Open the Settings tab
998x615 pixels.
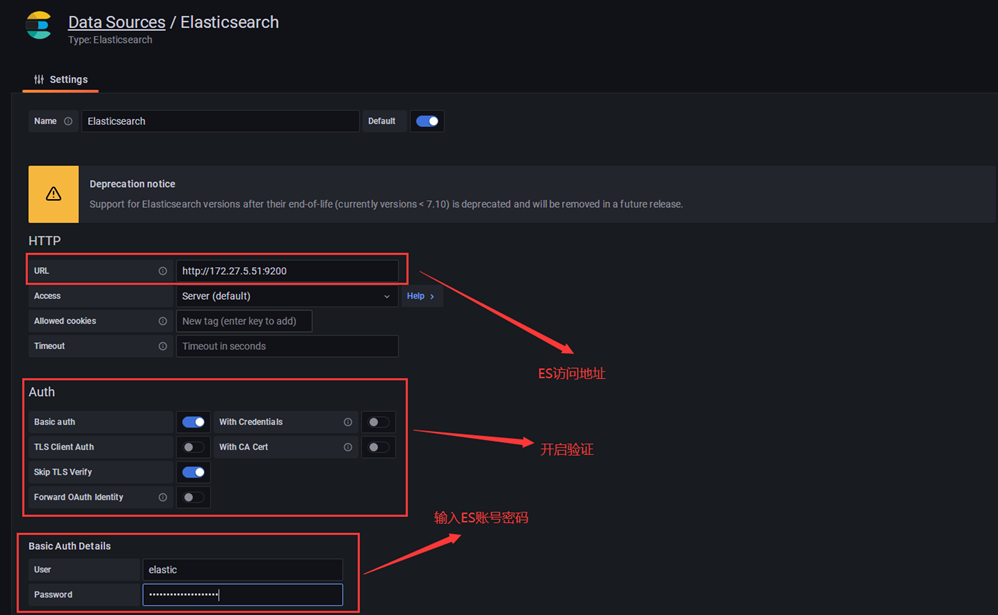click(61, 80)
